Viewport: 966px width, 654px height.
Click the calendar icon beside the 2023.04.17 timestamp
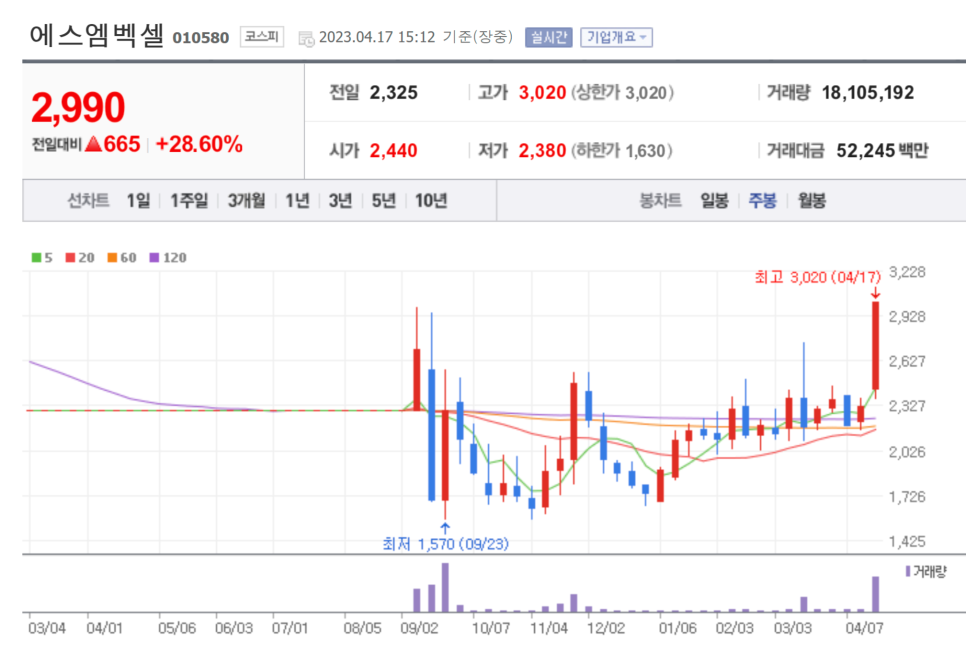point(306,39)
